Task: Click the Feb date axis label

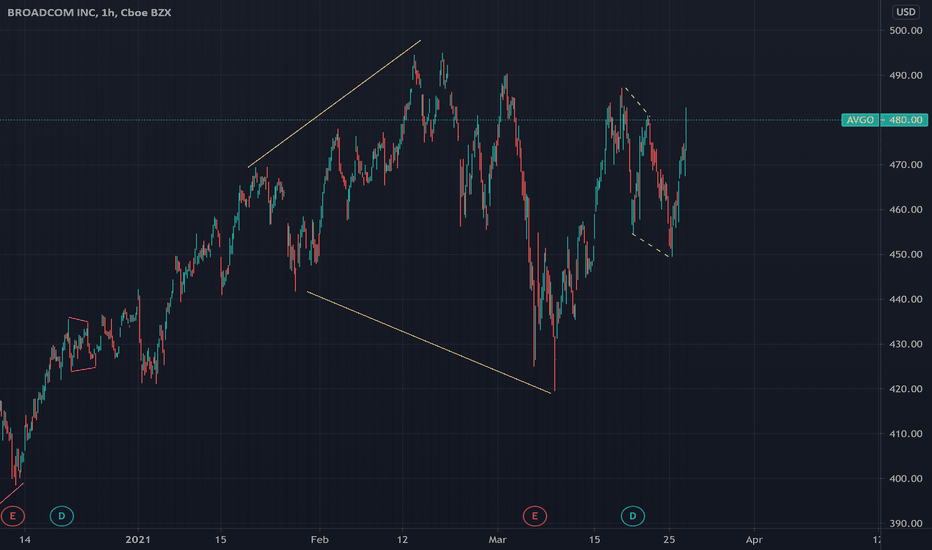Action: click(319, 540)
